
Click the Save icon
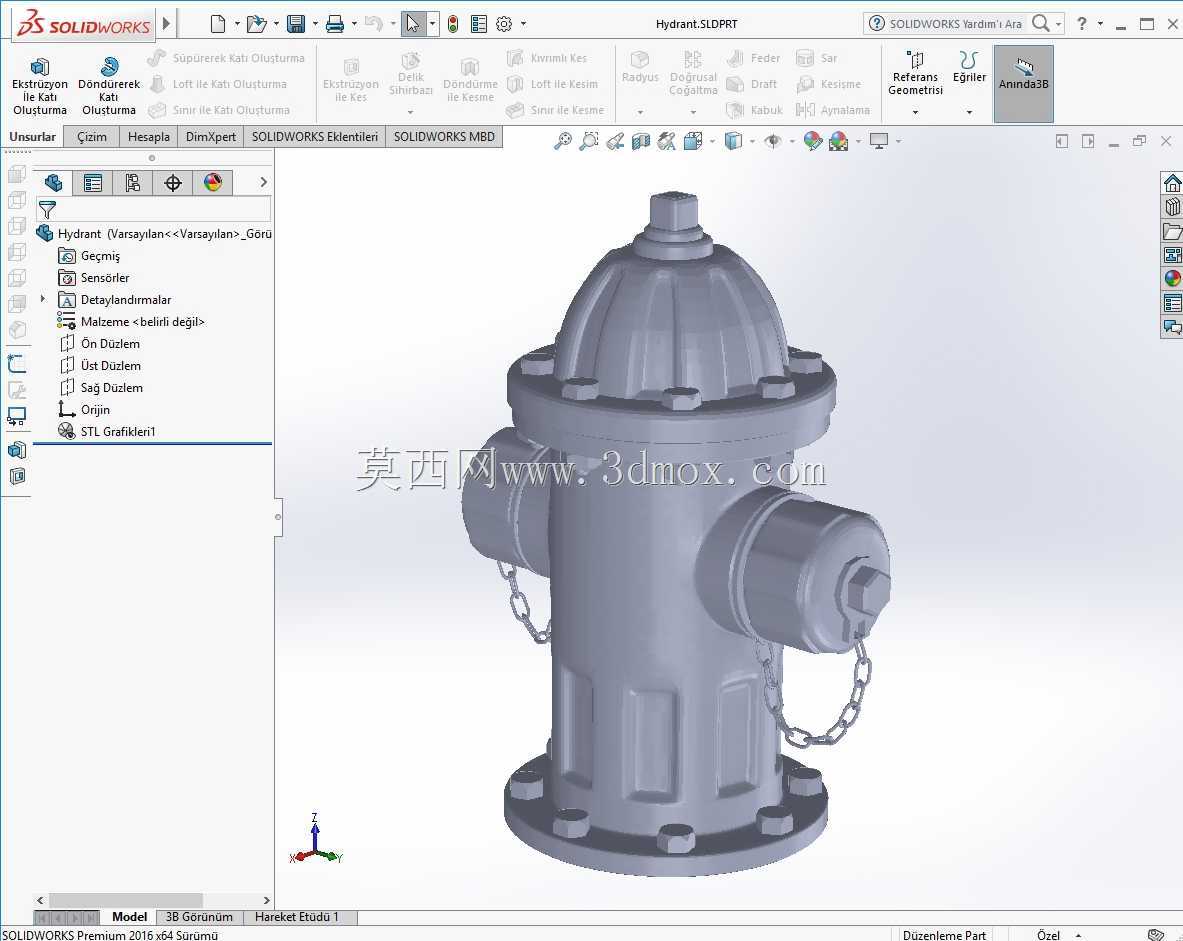pos(297,24)
